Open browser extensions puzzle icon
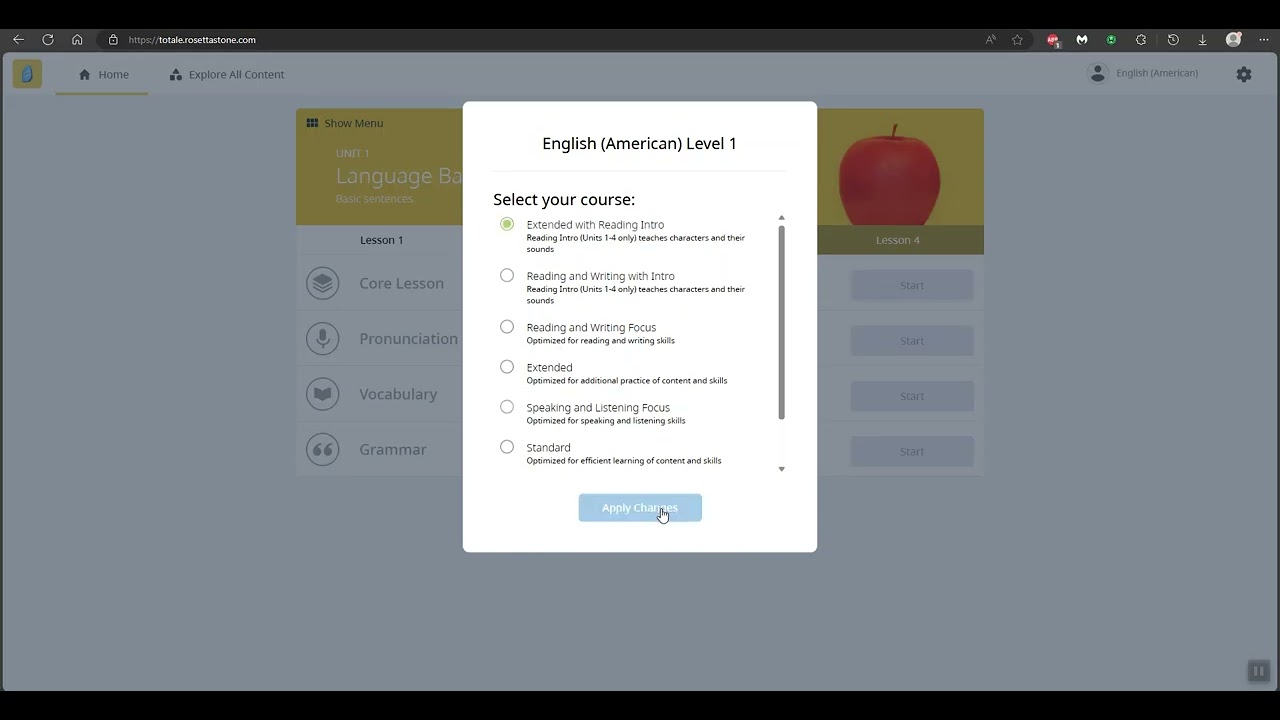 [x=1141, y=40]
